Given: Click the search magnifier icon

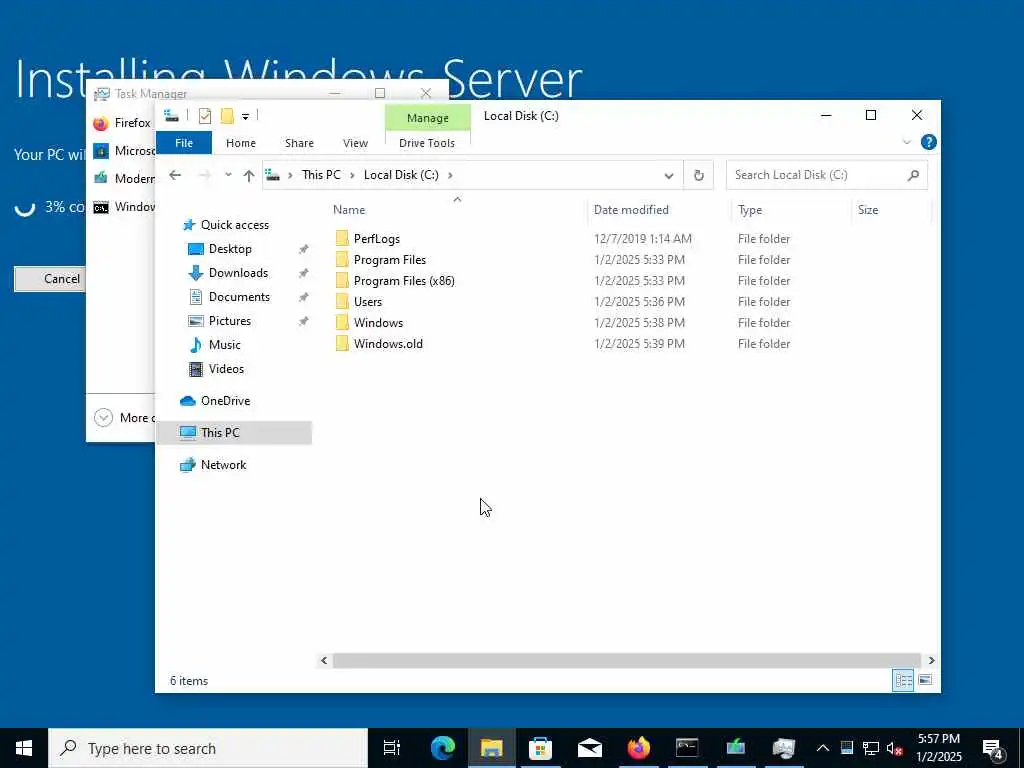Looking at the screenshot, I should 913,175.
